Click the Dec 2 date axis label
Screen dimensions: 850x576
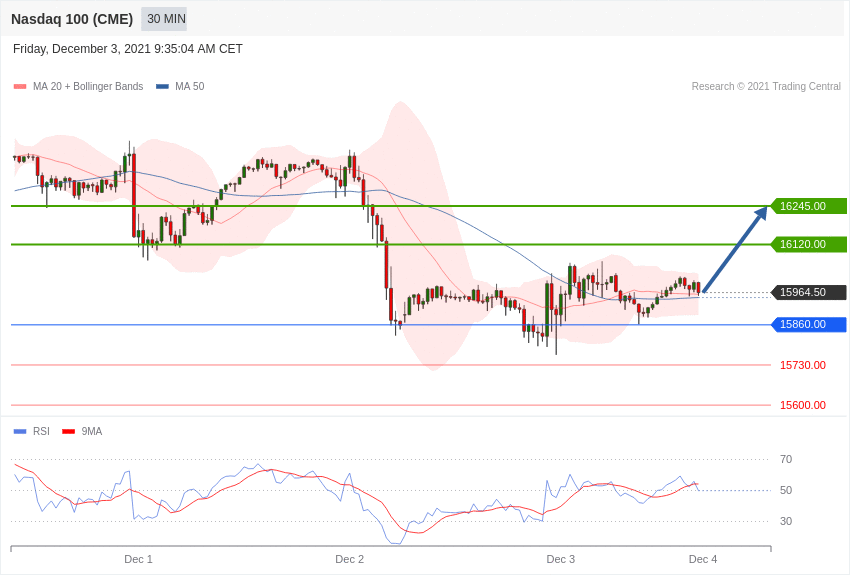(x=349, y=559)
